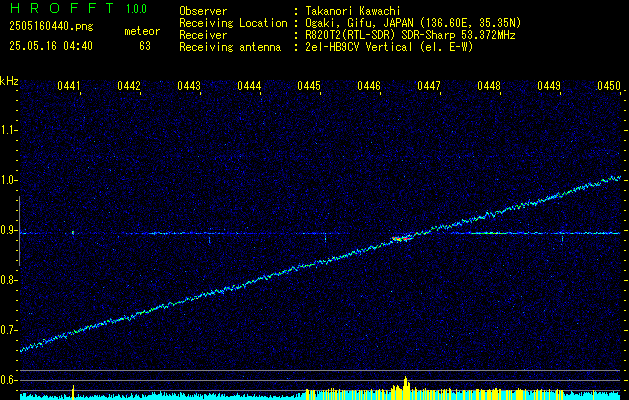Click the 0.9 kHz axis label

(8, 230)
